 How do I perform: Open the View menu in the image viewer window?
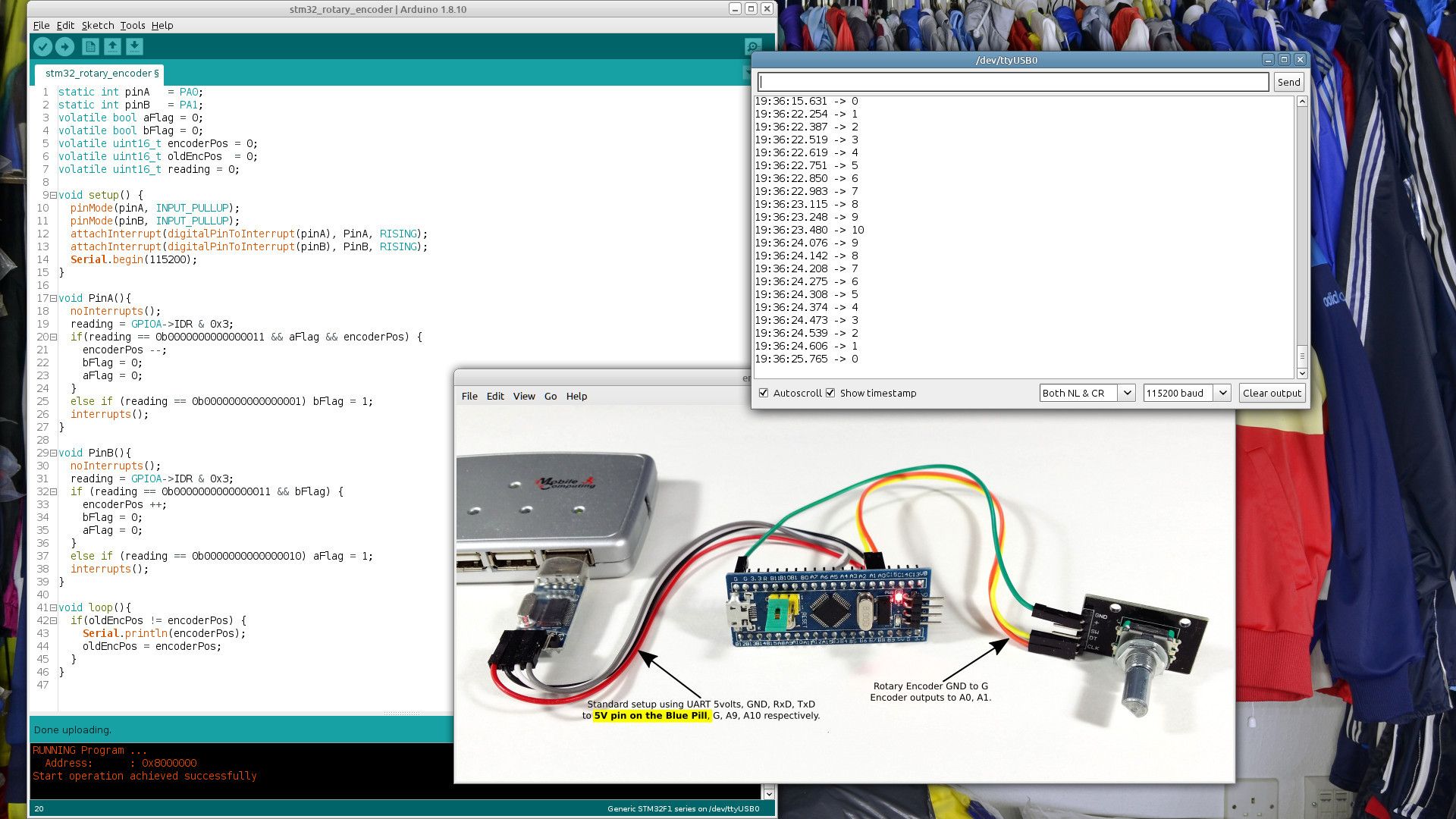tap(524, 396)
